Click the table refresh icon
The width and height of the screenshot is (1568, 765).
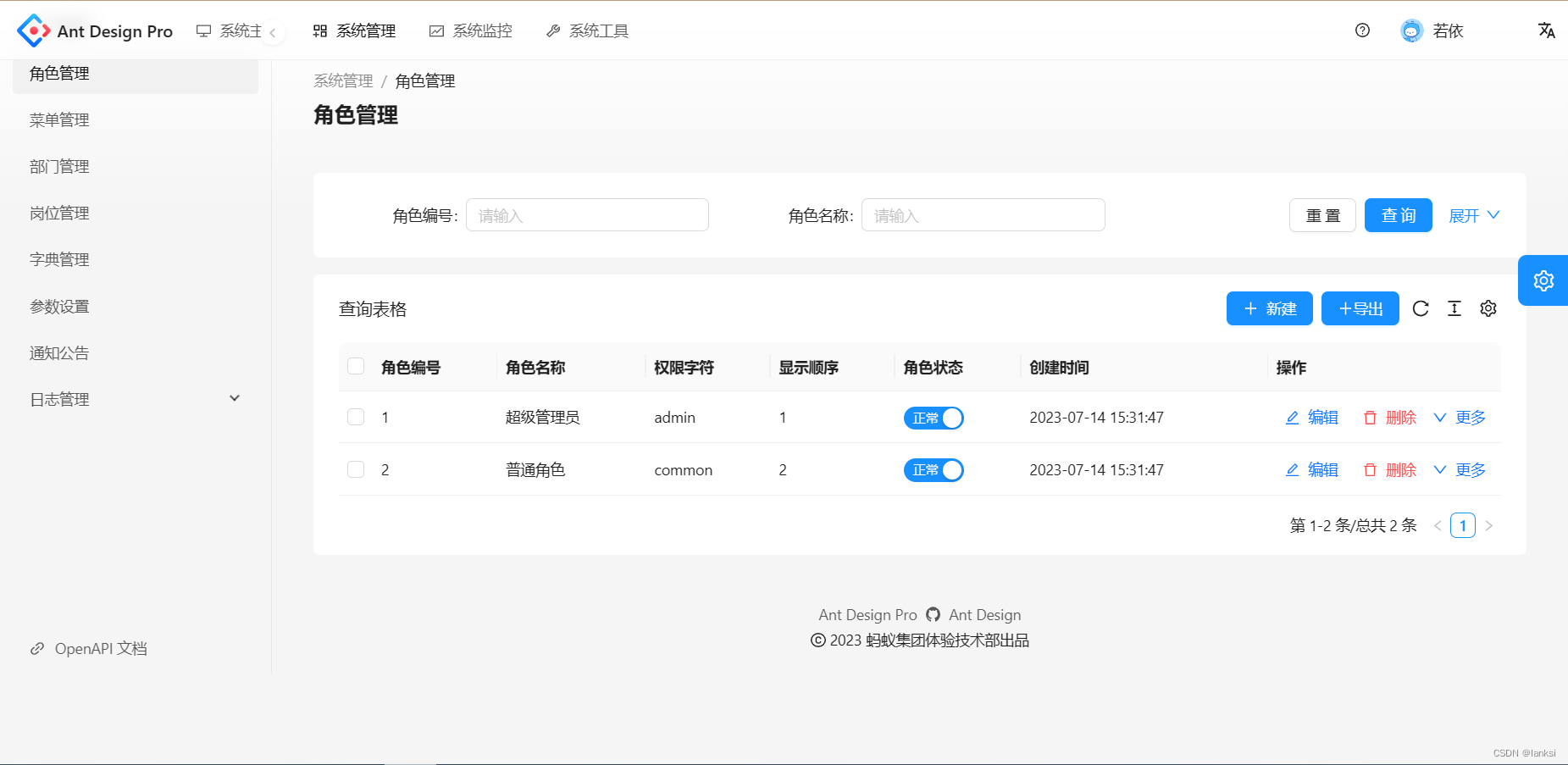pos(1421,308)
